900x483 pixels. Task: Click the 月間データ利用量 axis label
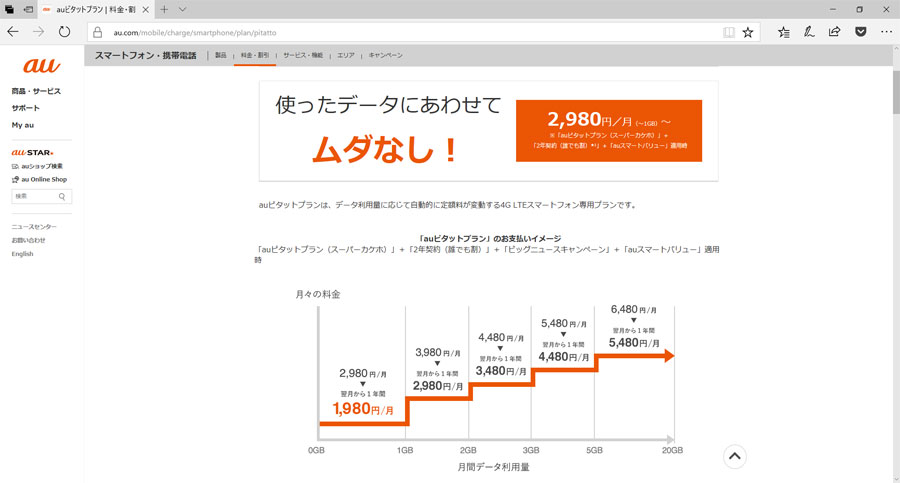pos(493,467)
